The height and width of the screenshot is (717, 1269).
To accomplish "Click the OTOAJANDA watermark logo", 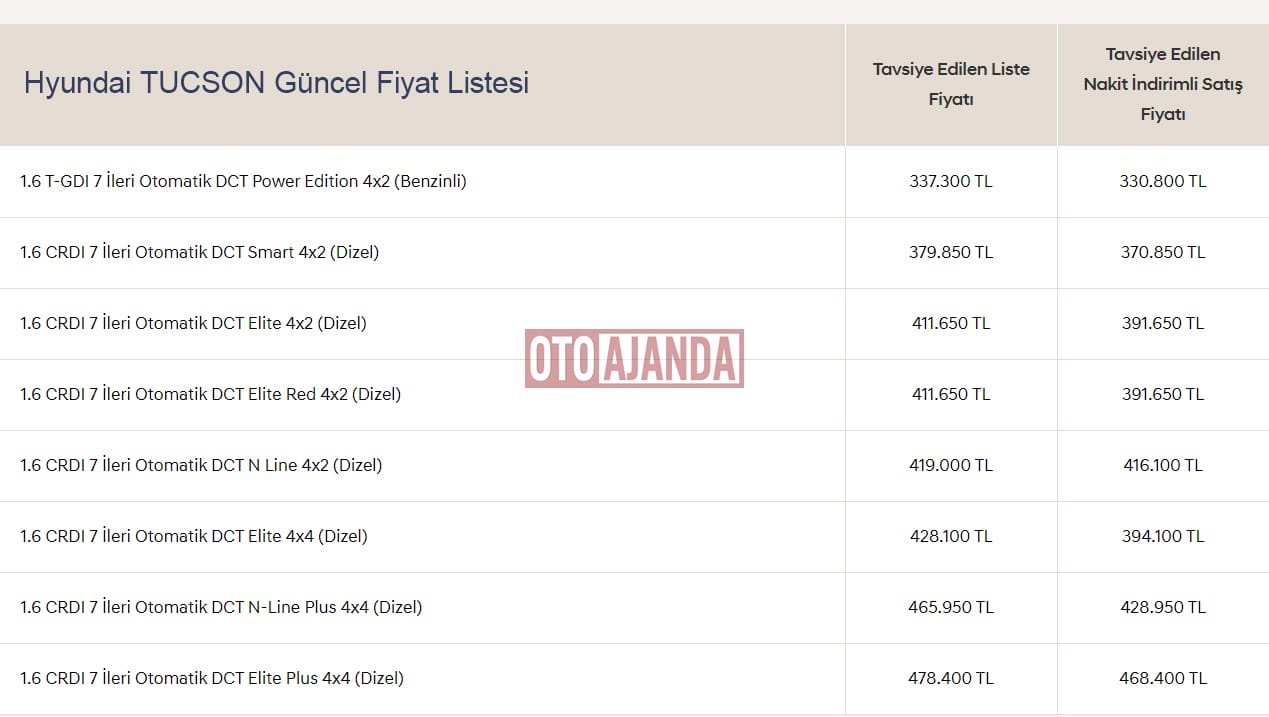I will (x=634, y=358).
